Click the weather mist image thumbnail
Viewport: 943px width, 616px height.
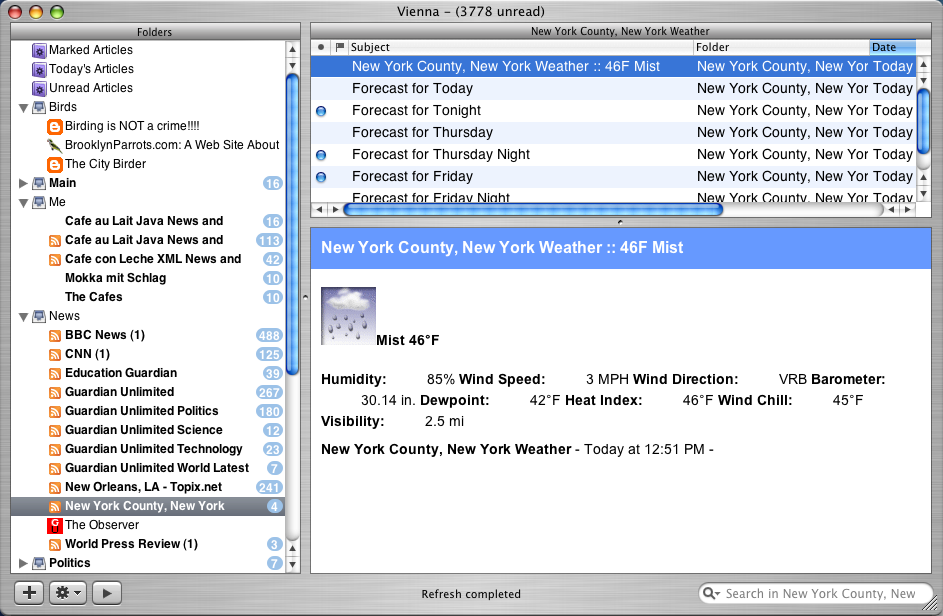(348, 316)
